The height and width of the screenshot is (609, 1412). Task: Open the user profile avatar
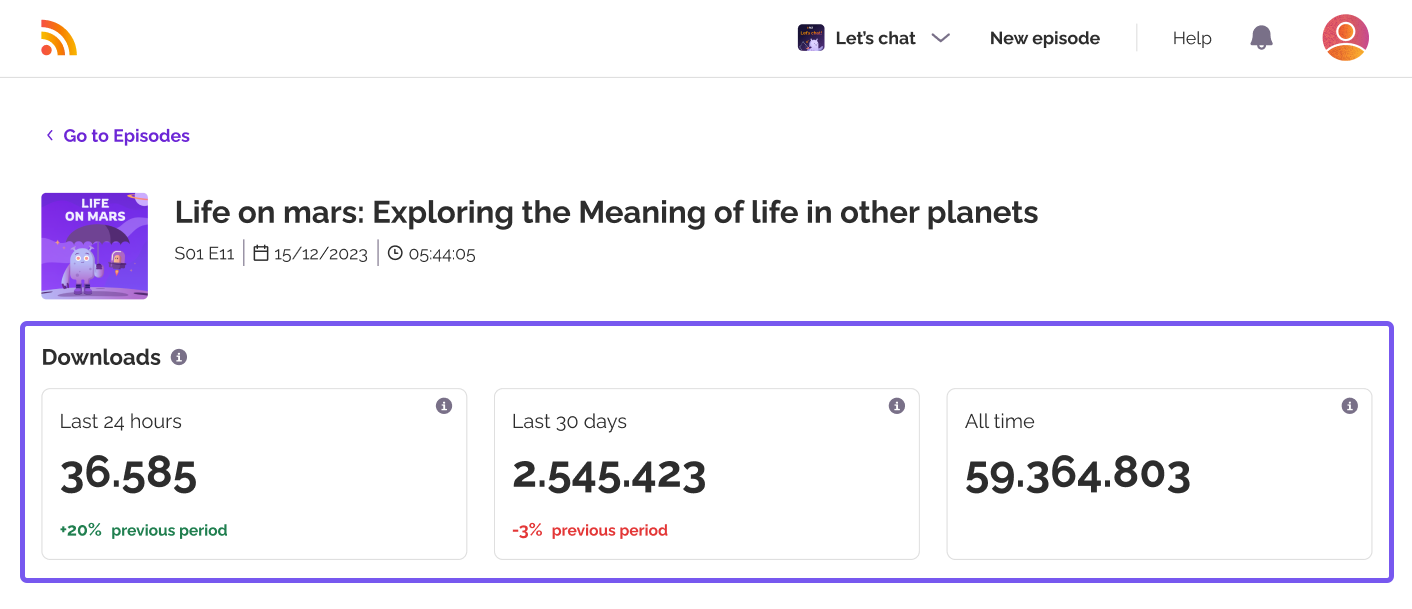1345,38
